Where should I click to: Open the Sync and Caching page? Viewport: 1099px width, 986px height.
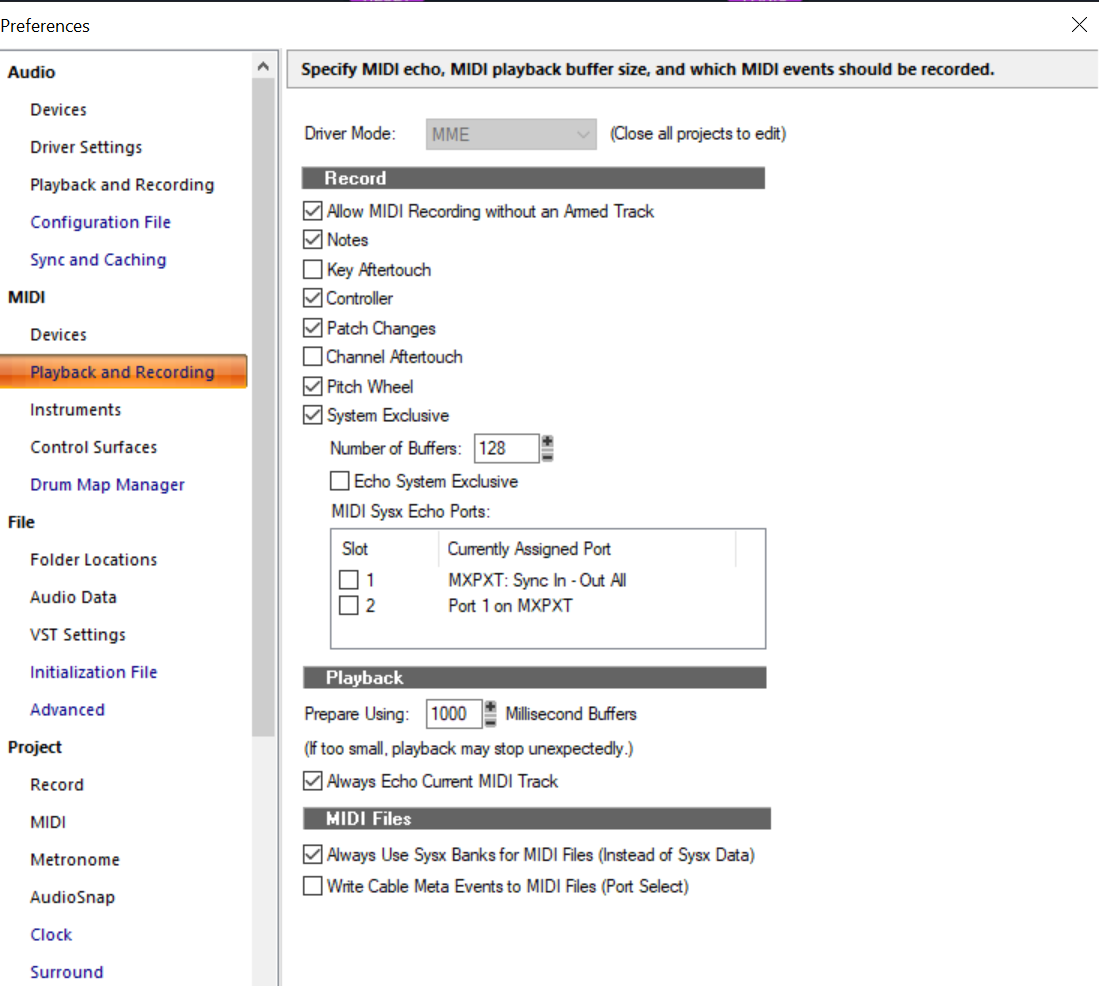coord(98,260)
